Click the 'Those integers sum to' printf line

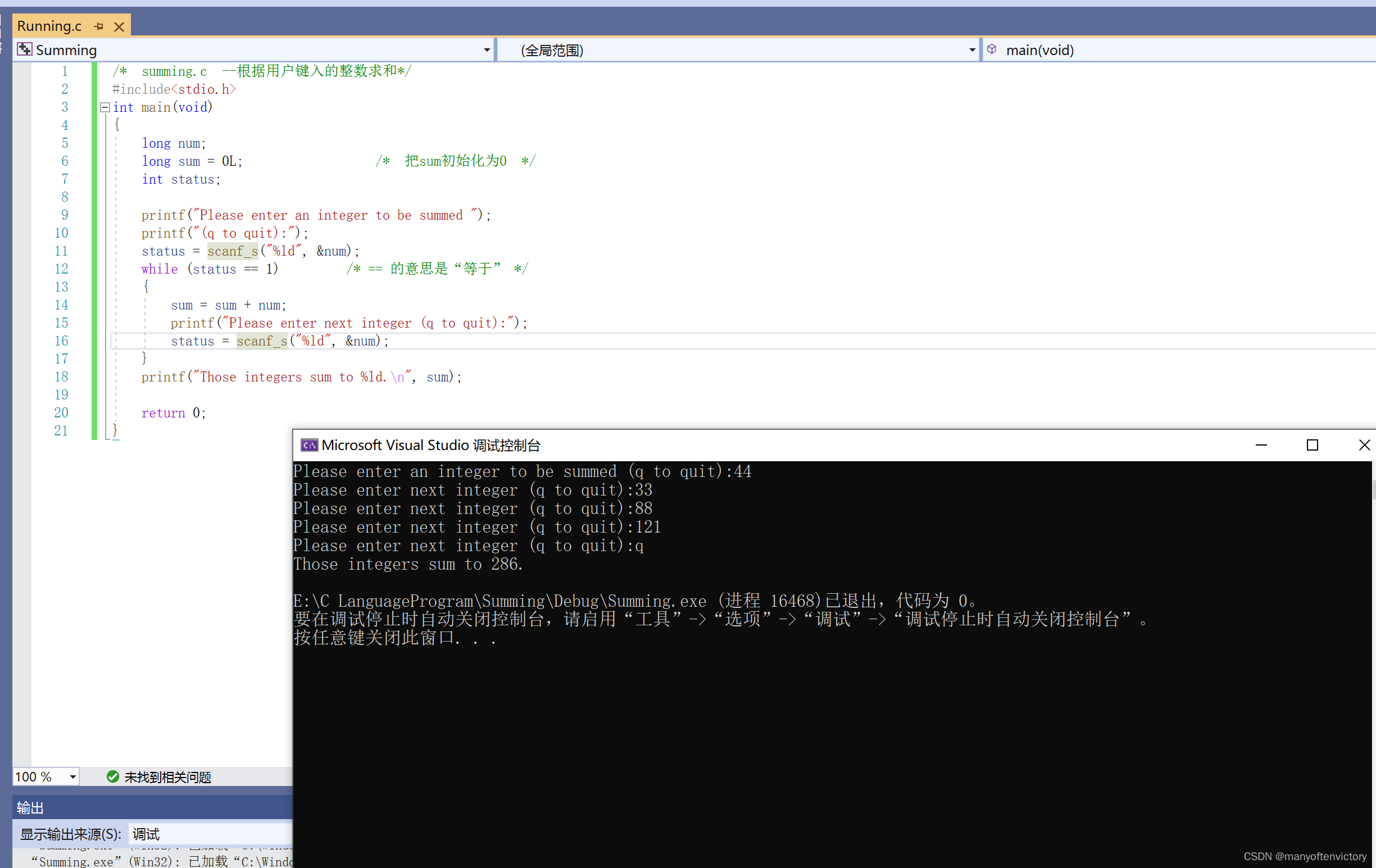(x=302, y=376)
